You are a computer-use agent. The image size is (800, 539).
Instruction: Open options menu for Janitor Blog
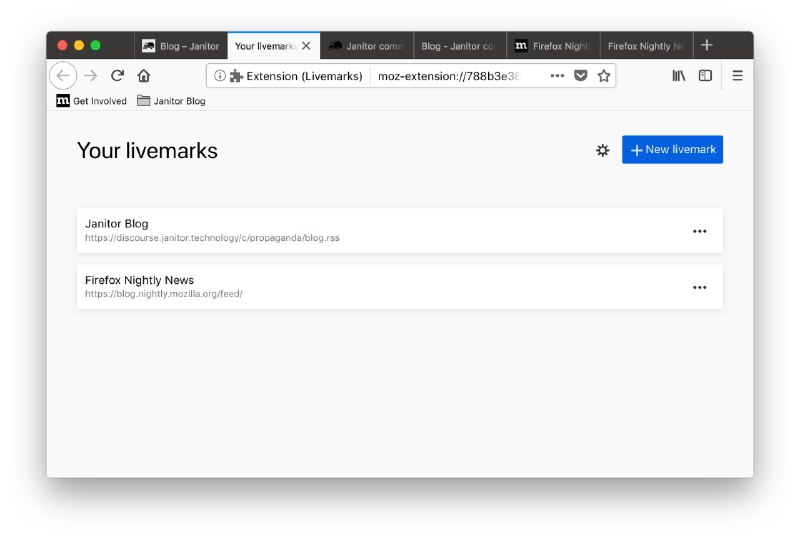[699, 231]
